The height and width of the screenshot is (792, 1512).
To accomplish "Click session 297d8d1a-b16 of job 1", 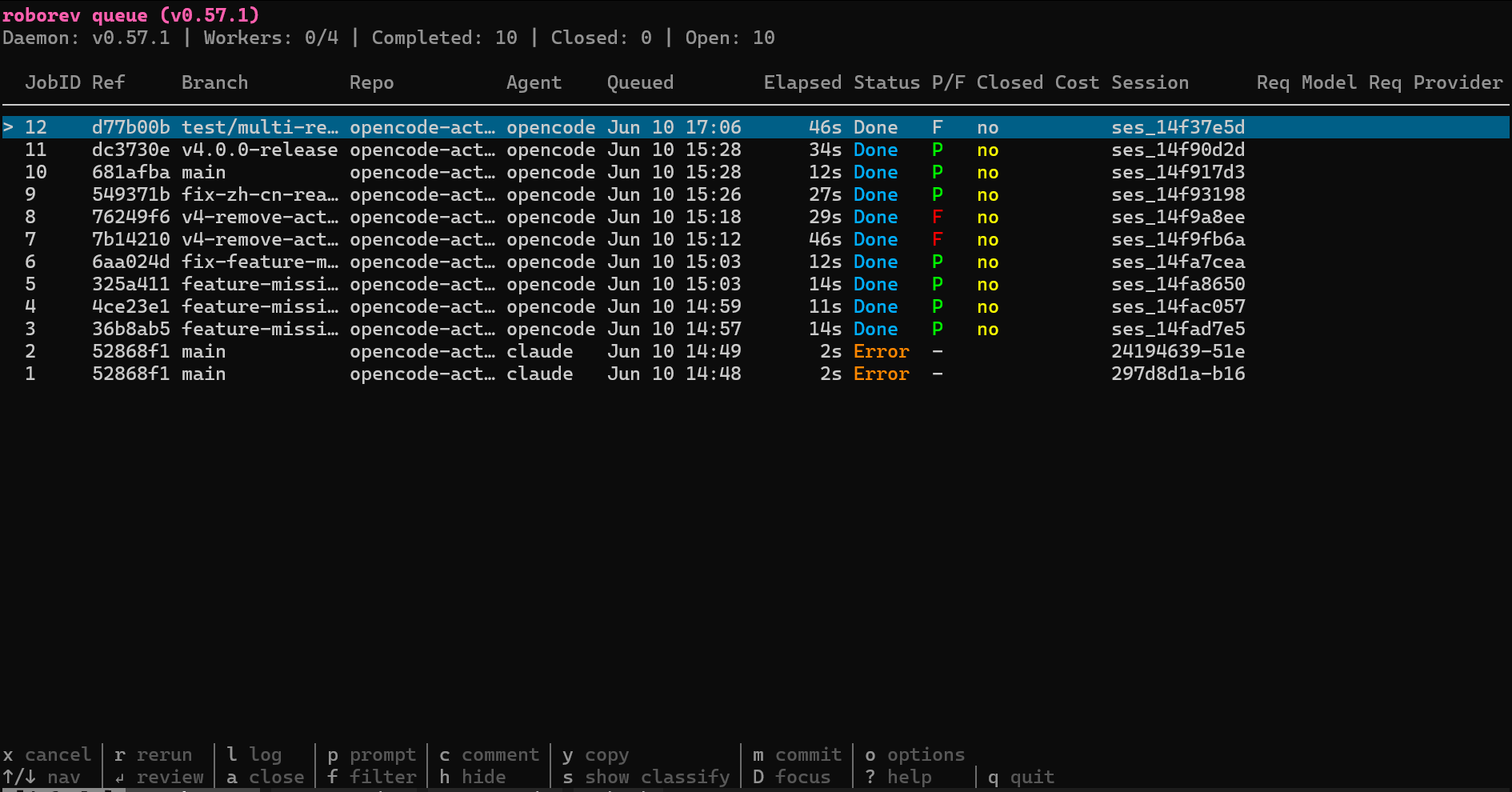I will tap(1178, 374).
